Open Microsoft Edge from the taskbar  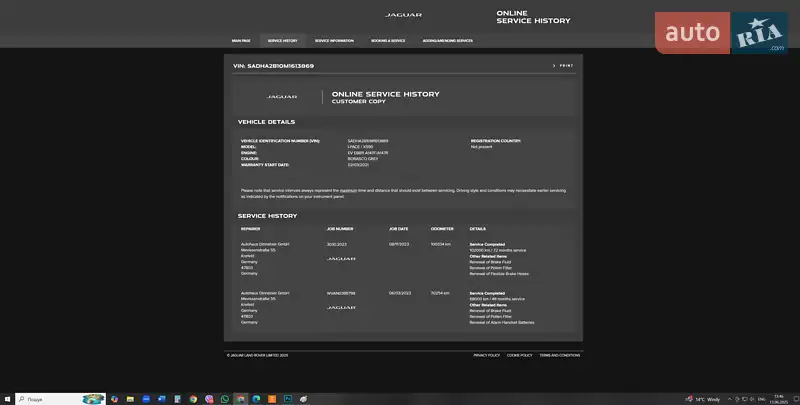click(x=256, y=399)
